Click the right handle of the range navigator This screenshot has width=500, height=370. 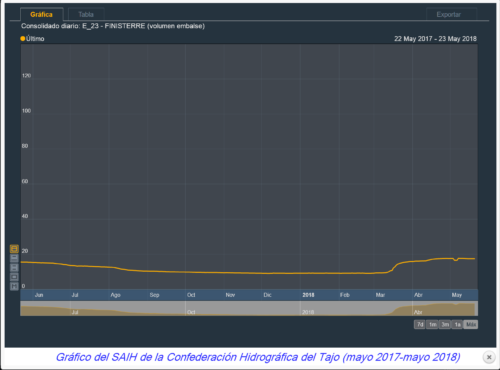[477, 308]
